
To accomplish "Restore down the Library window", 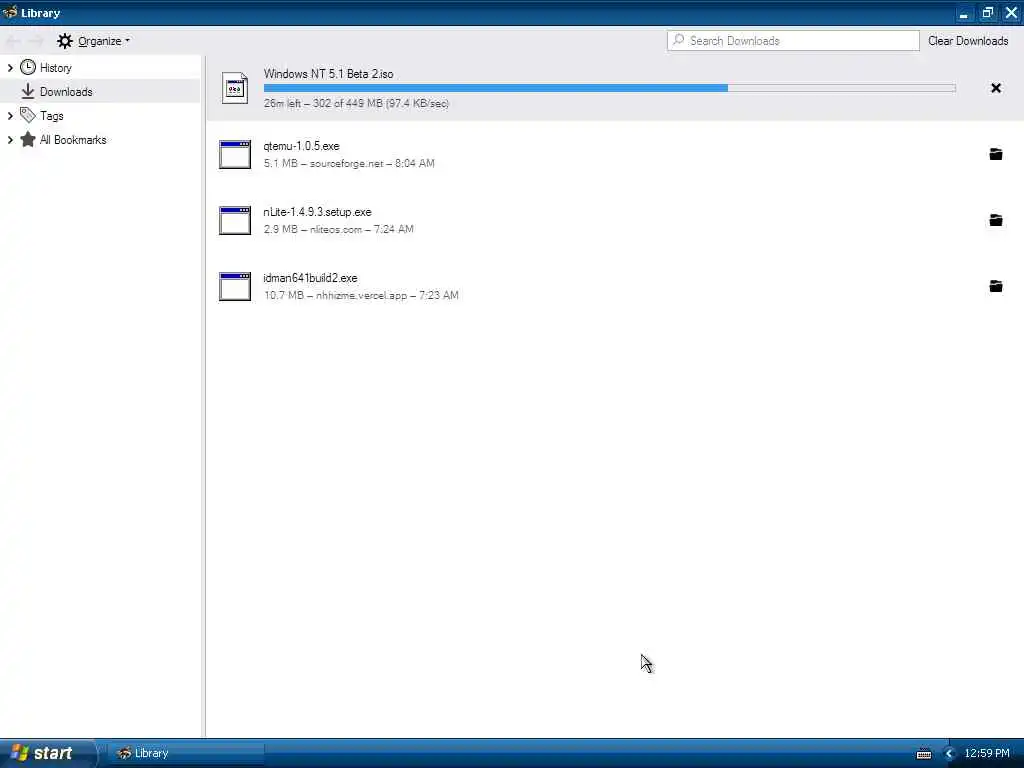I will [x=987, y=13].
